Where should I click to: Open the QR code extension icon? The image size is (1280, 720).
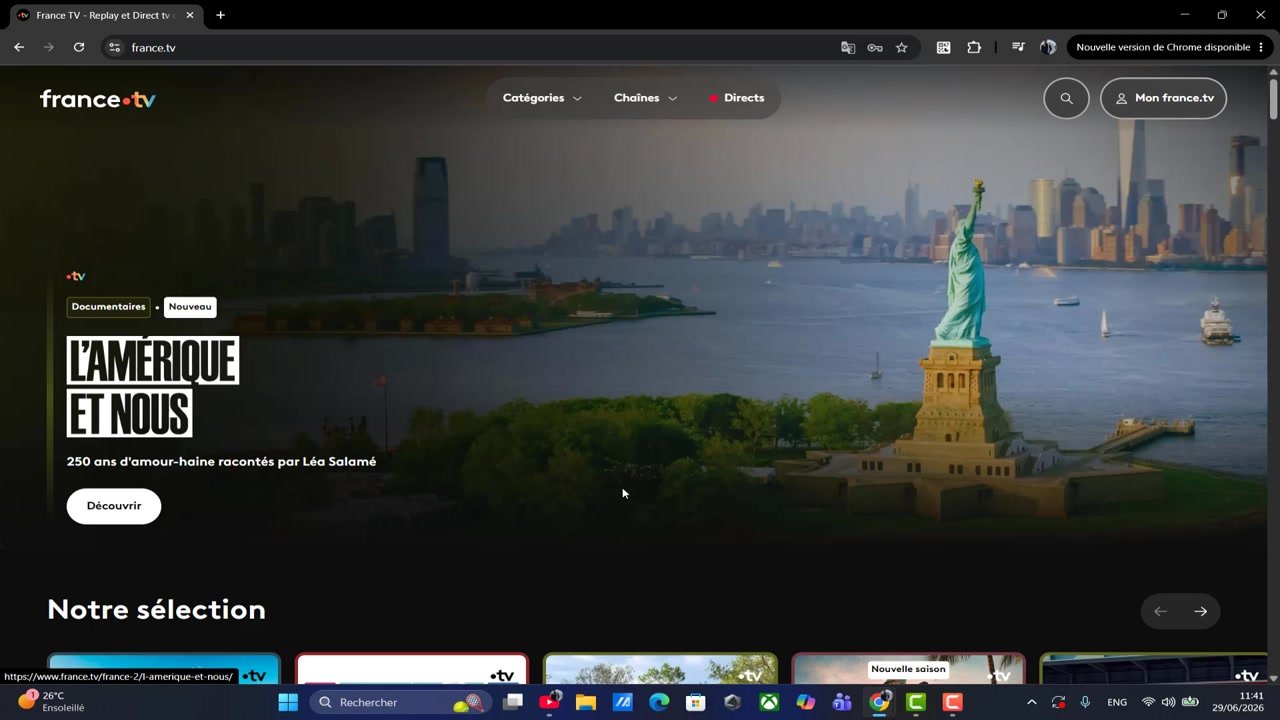pos(943,47)
